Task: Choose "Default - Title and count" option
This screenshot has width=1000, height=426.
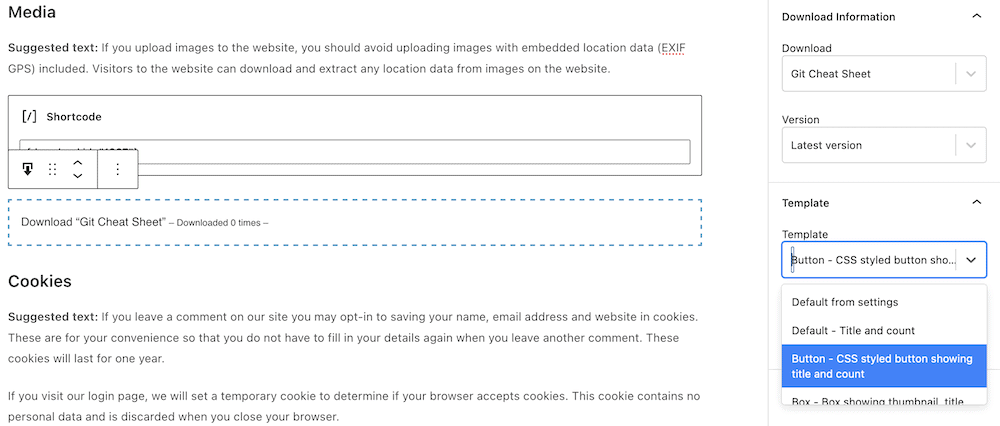Action: point(853,330)
